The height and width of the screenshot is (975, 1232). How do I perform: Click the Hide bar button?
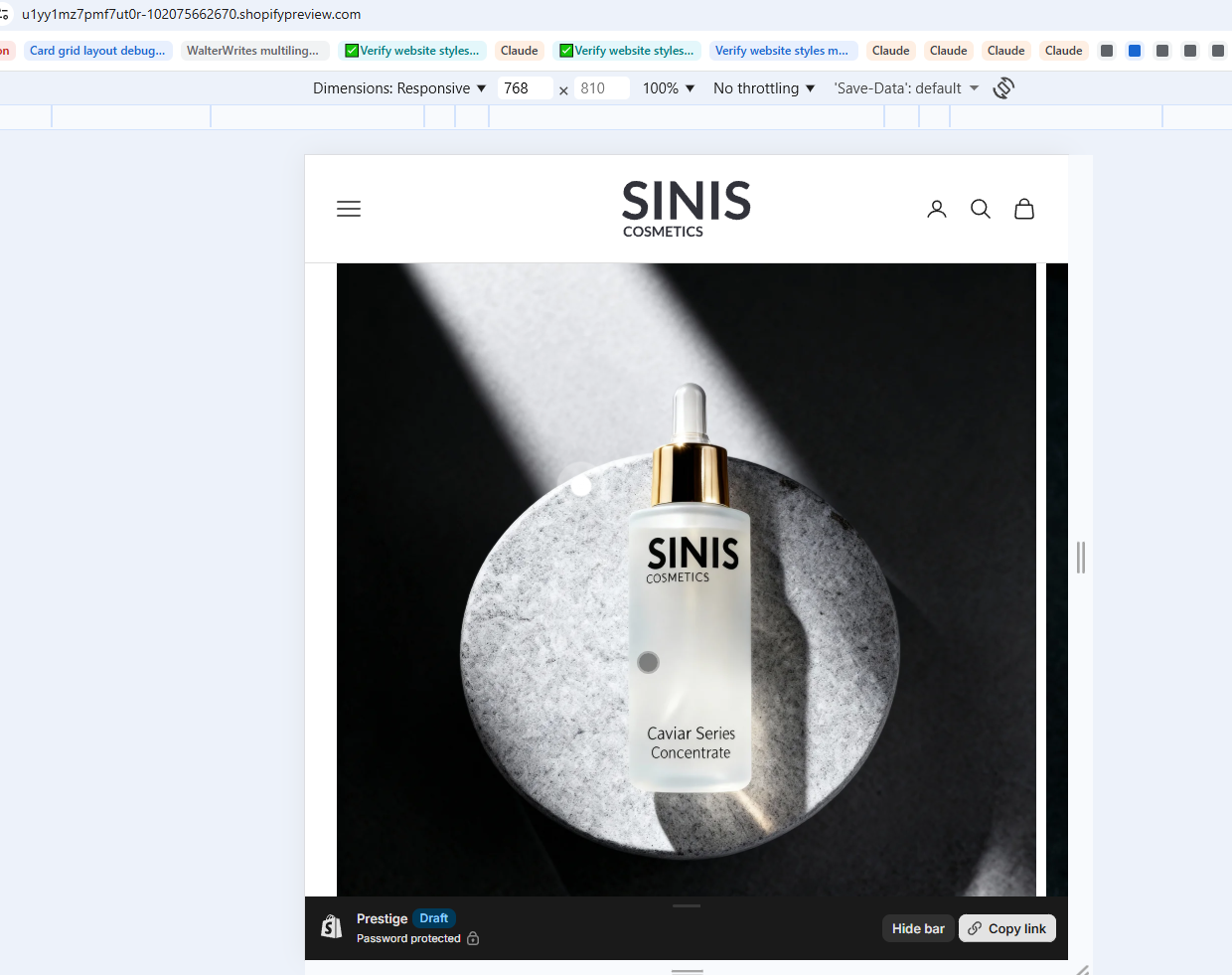point(918,928)
